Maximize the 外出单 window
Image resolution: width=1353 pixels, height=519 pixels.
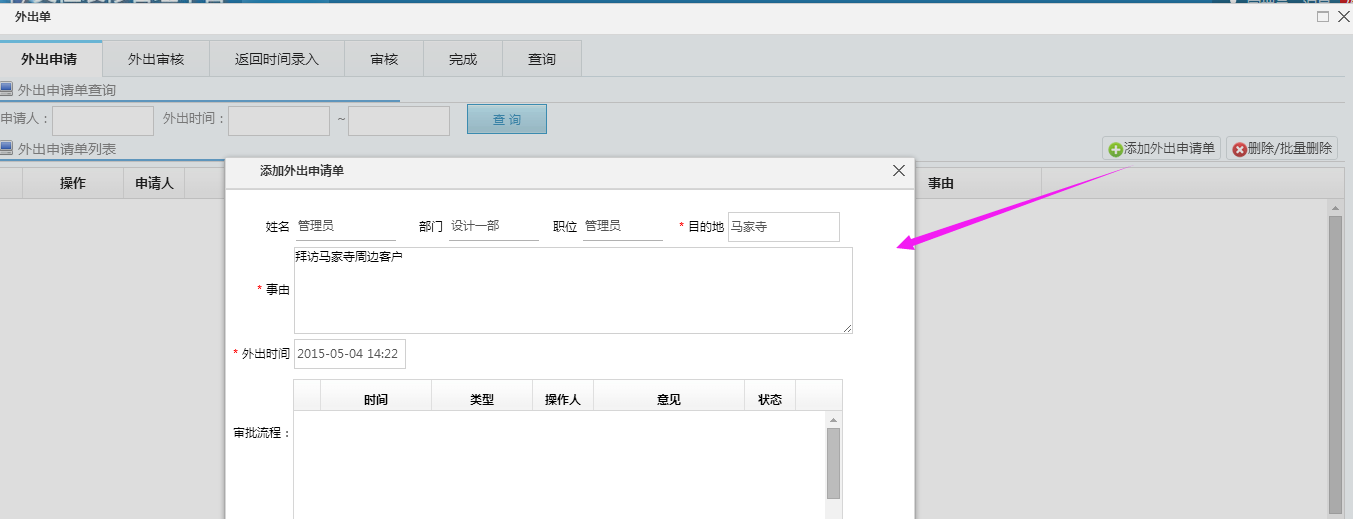[1322, 17]
